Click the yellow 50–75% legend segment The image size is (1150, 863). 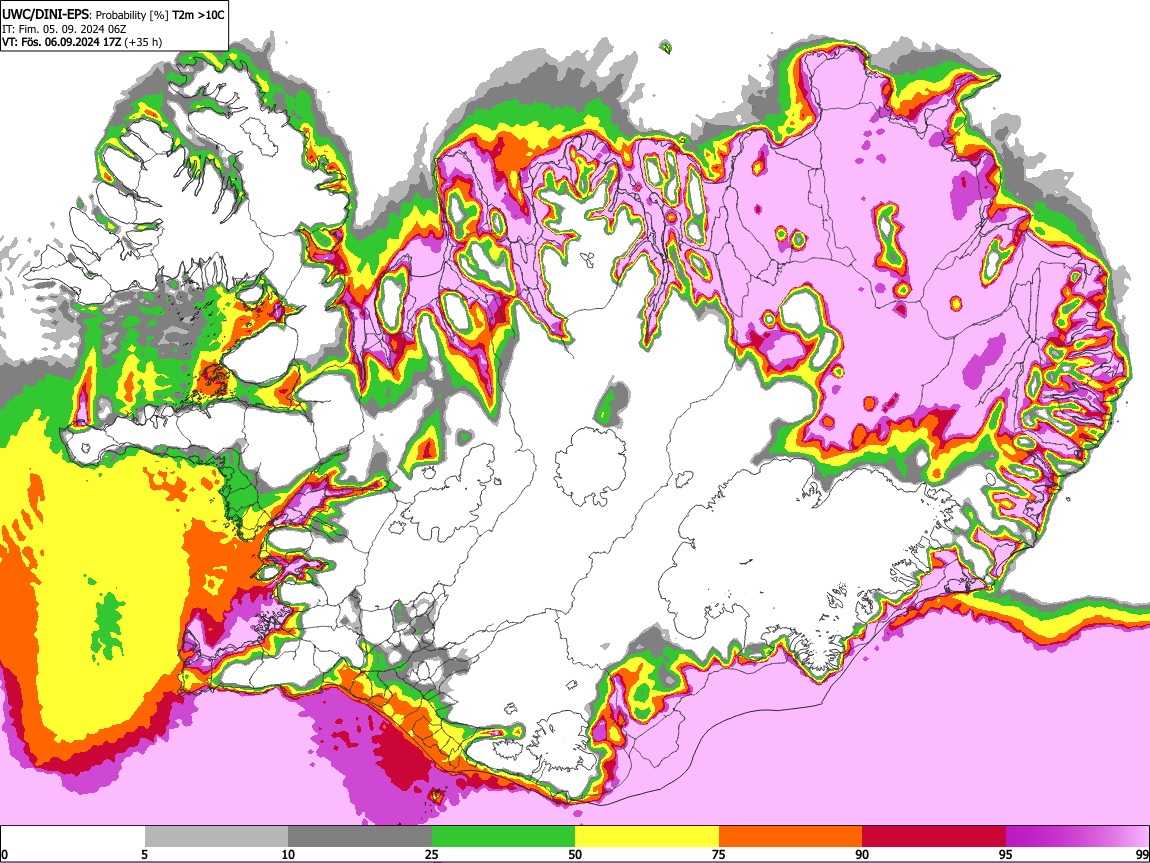coord(647,837)
